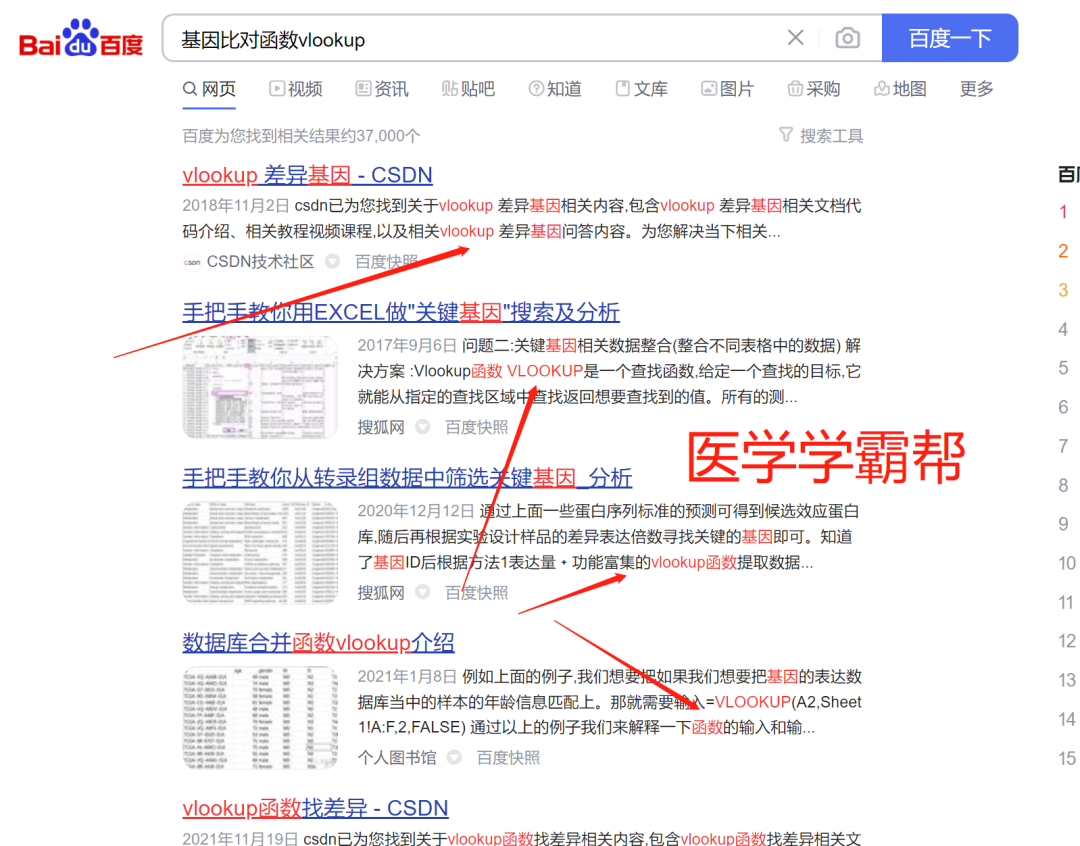
Task: Click the 贴吧 icon
Action: pyautogui.click(x=449, y=88)
